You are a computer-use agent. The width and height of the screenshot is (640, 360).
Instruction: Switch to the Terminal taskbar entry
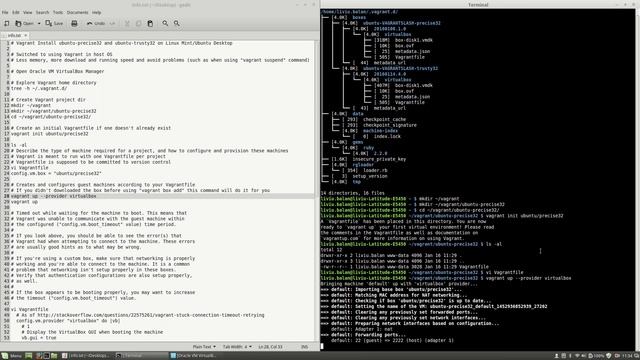point(141,356)
